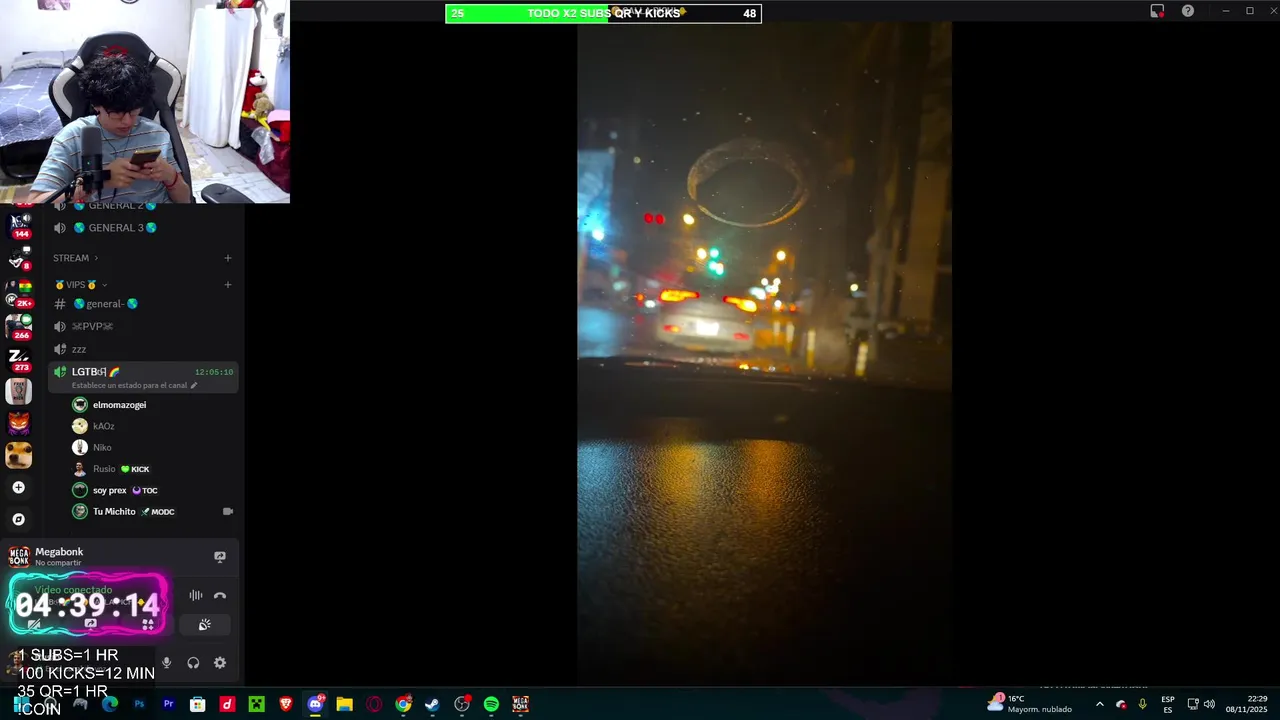Launch Photoshop from taskbar
The width and height of the screenshot is (1280, 720).
tap(139, 704)
